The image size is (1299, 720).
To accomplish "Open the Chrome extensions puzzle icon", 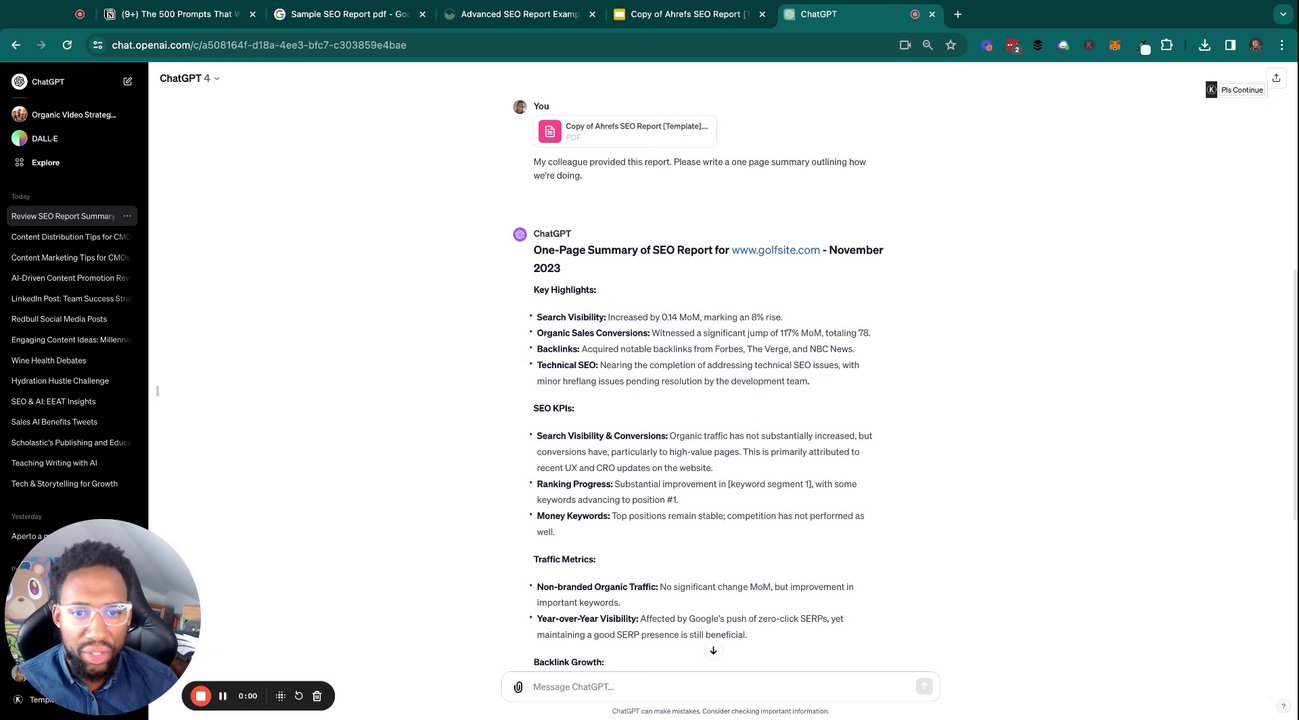I will (1166, 45).
